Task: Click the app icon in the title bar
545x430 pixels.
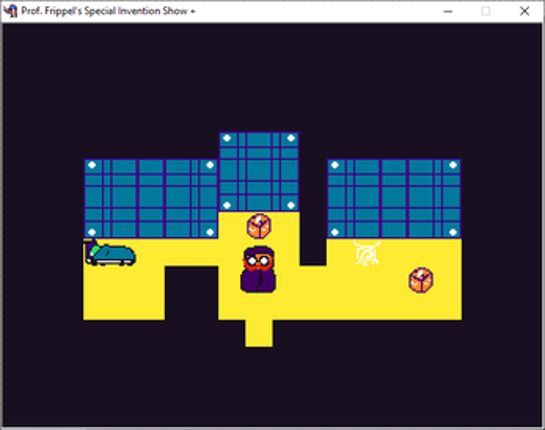Action: pos(10,11)
